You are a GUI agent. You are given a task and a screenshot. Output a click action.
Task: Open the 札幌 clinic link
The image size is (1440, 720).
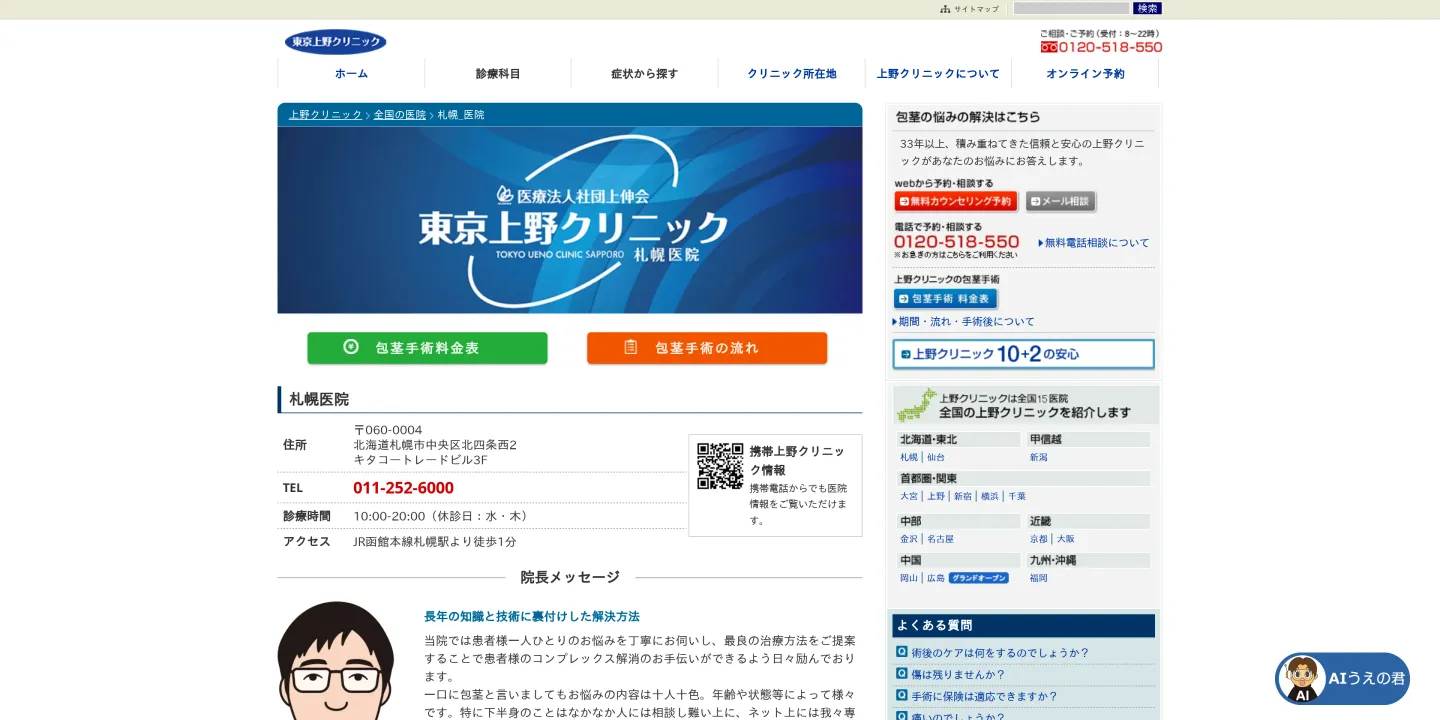[x=909, y=457]
